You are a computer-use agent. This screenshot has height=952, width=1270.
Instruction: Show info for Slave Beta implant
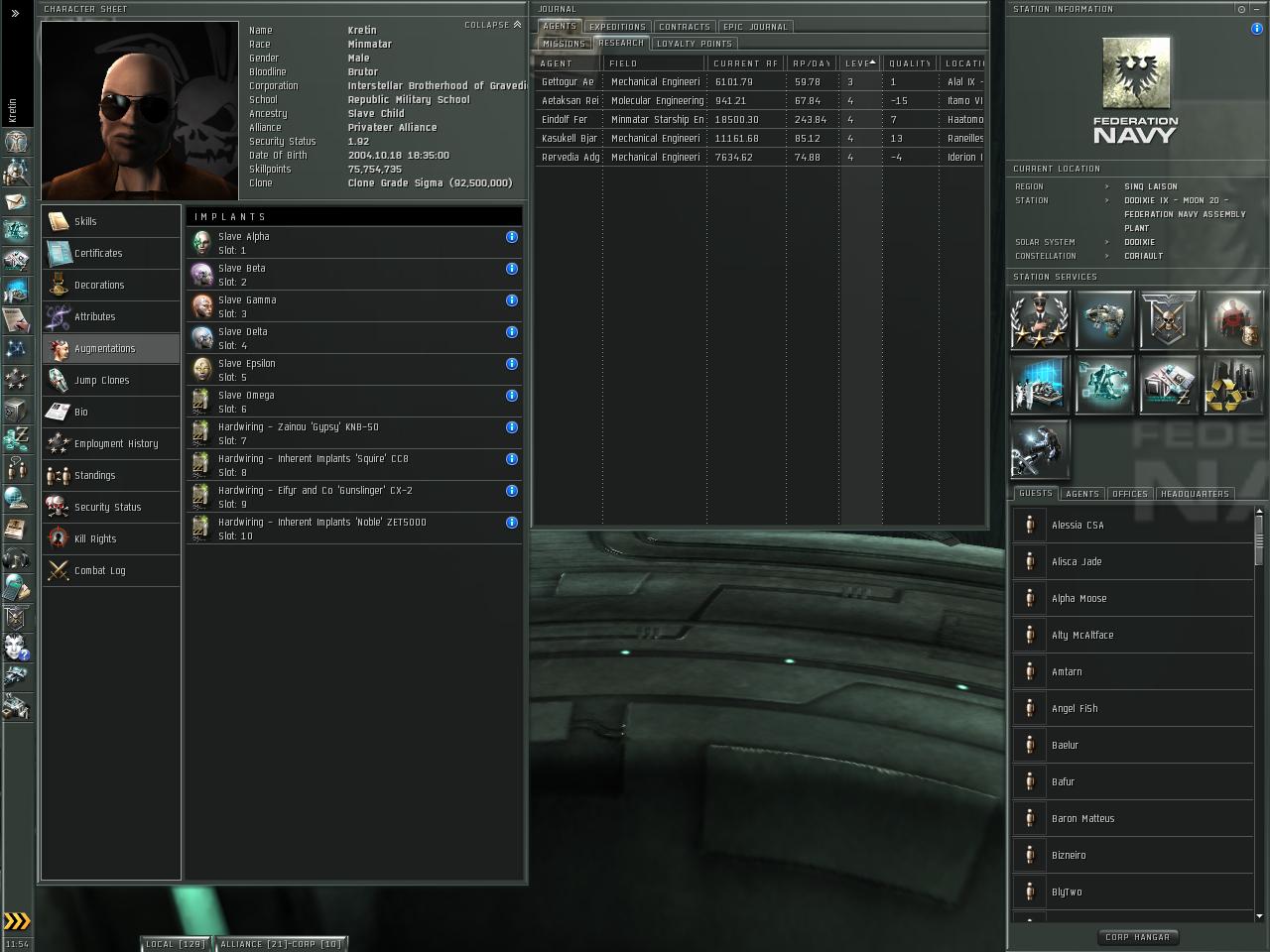(x=512, y=269)
